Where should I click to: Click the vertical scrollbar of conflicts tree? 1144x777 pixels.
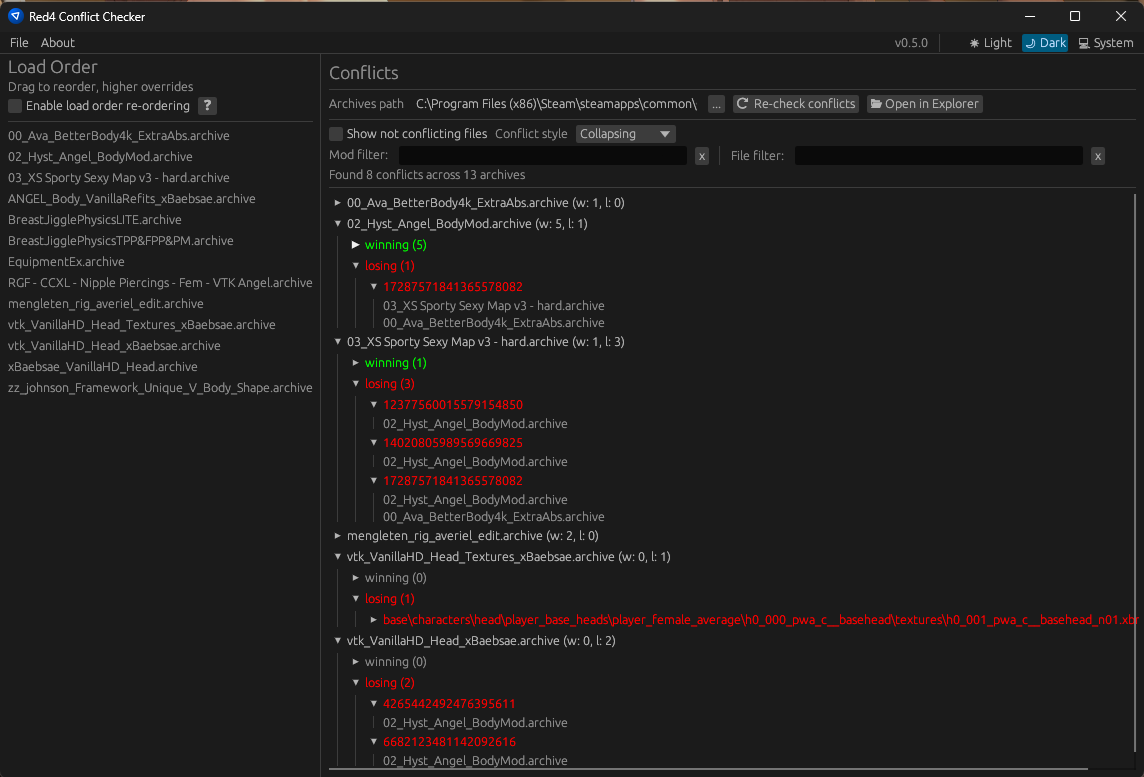click(1135, 473)
